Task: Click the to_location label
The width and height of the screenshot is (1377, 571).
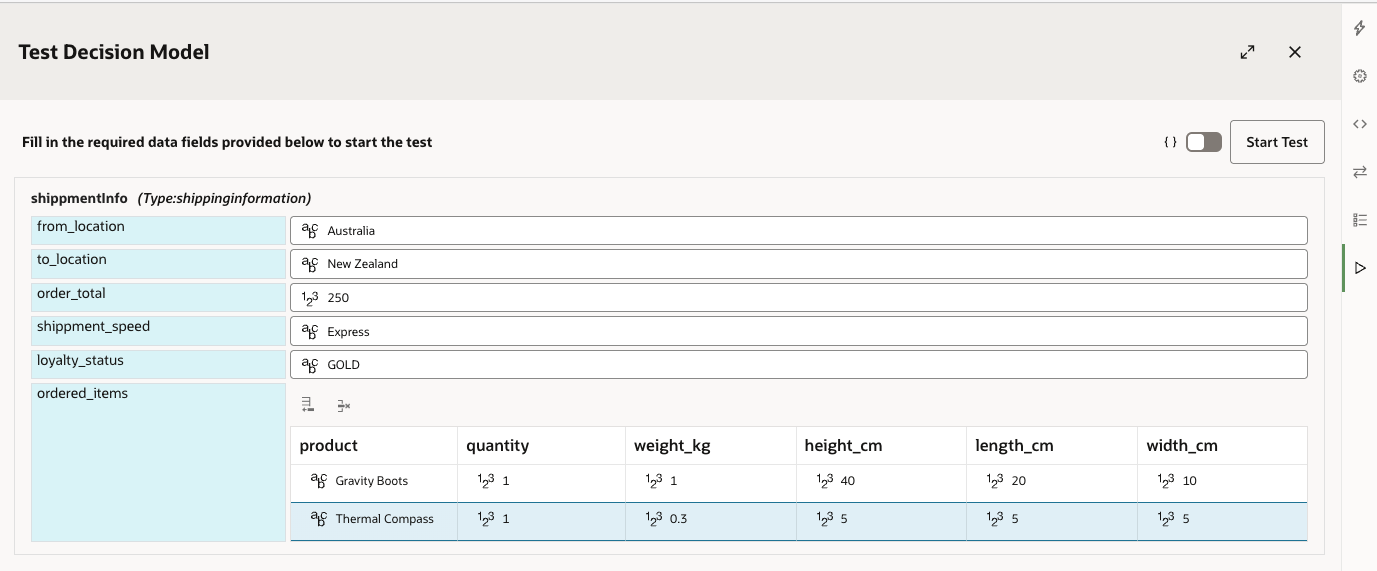Action: (x=72, y=259)
